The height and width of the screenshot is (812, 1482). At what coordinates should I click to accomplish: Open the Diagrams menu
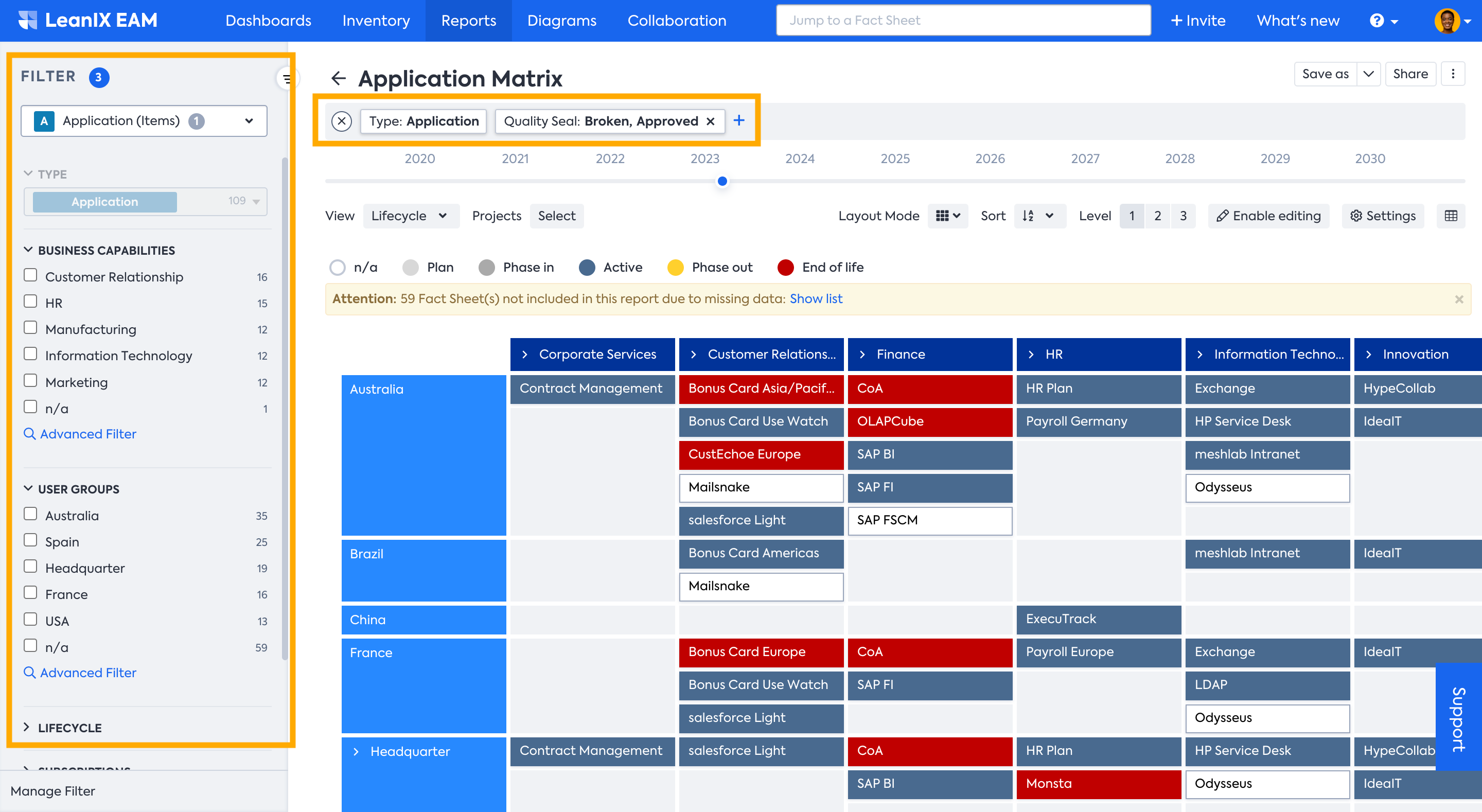click(x=561, y=21)
